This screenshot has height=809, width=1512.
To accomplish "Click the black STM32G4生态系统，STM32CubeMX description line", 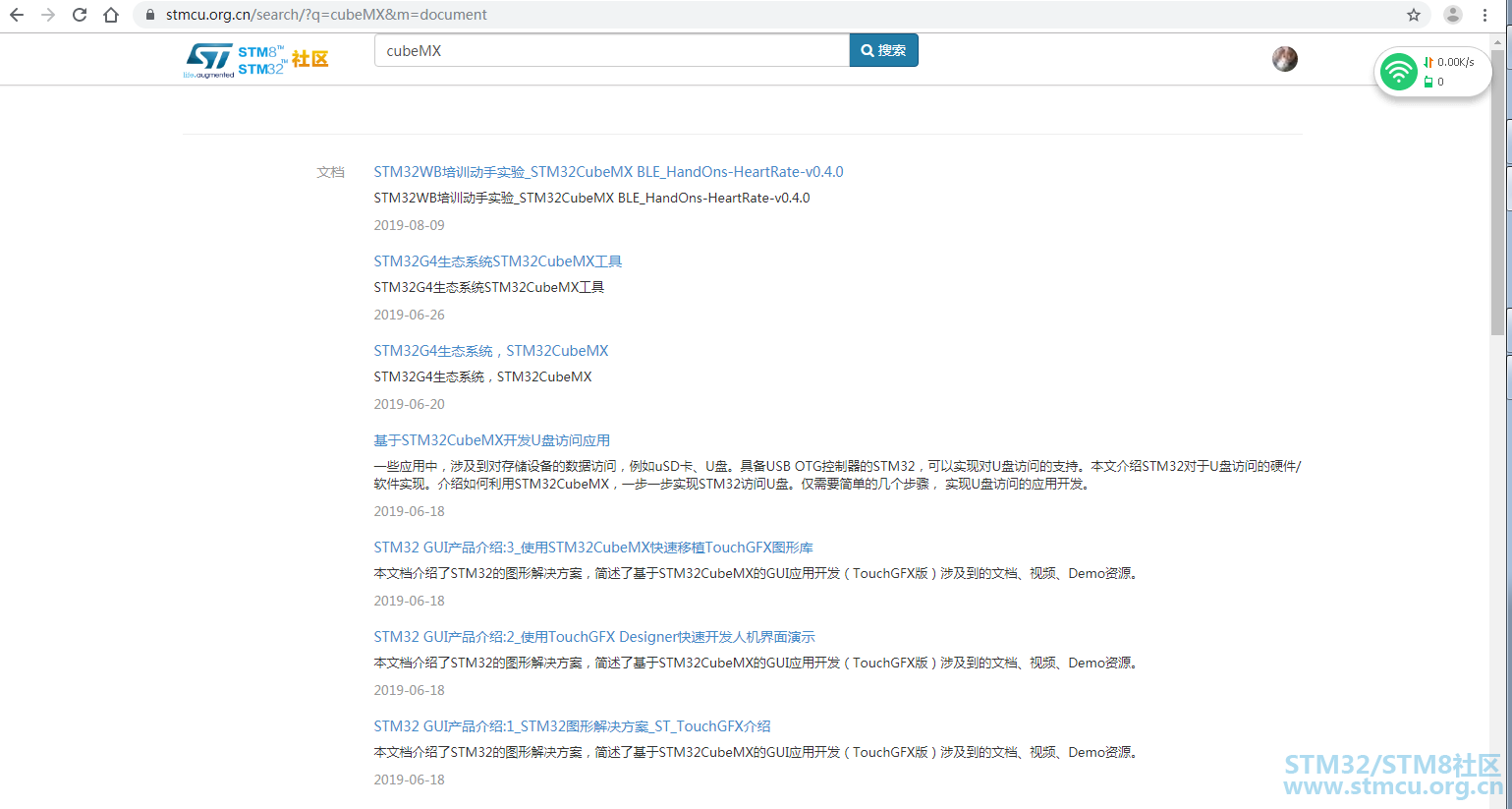I will point(482,376).
